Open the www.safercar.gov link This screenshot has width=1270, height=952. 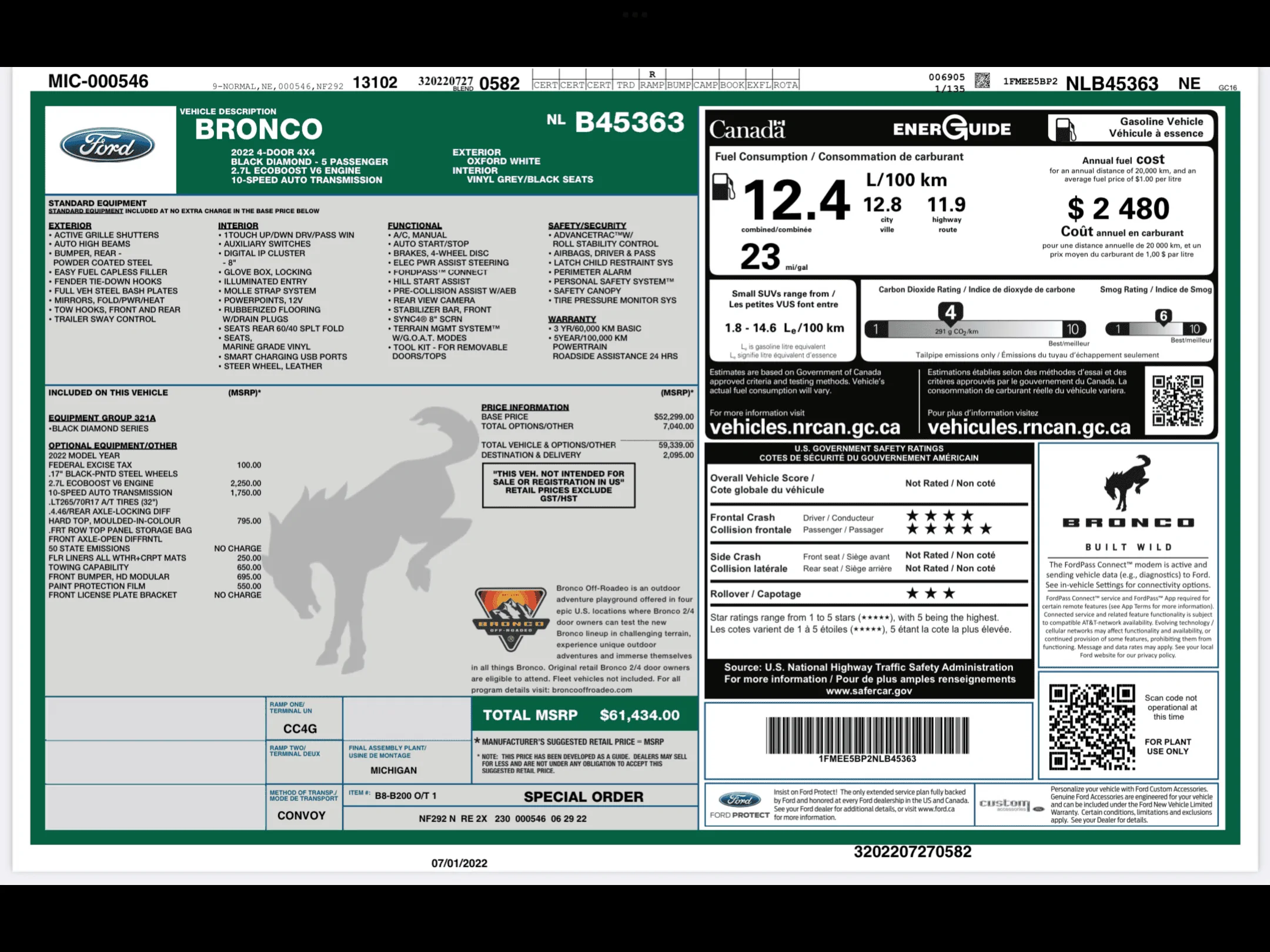(x=869, y=691)
